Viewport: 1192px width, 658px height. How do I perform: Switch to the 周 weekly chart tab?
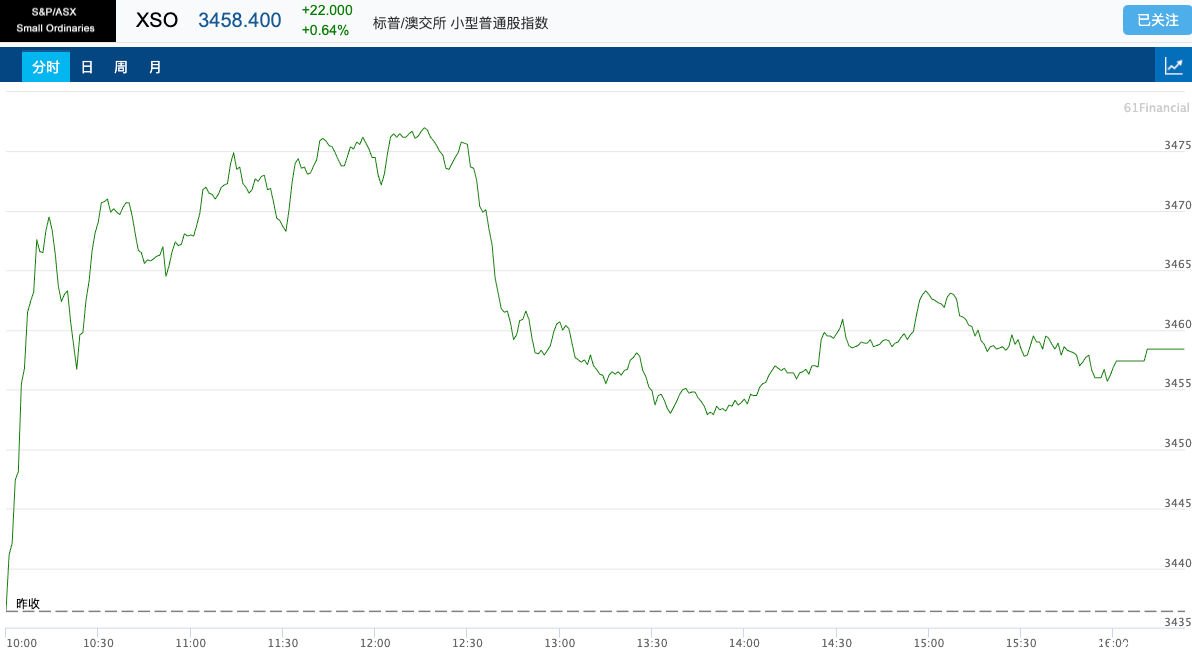pyautogui.click(x=121, y=67)
